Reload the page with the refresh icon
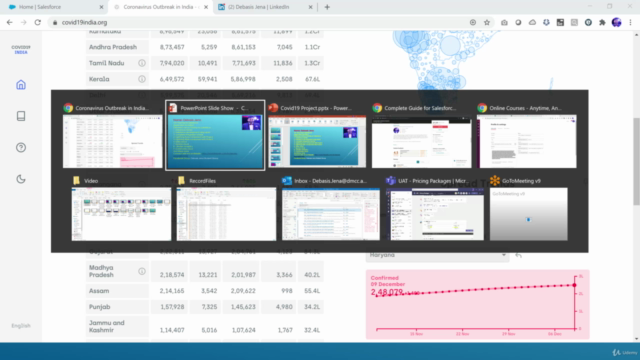The image size is (640, 360). tap(38, 22)
